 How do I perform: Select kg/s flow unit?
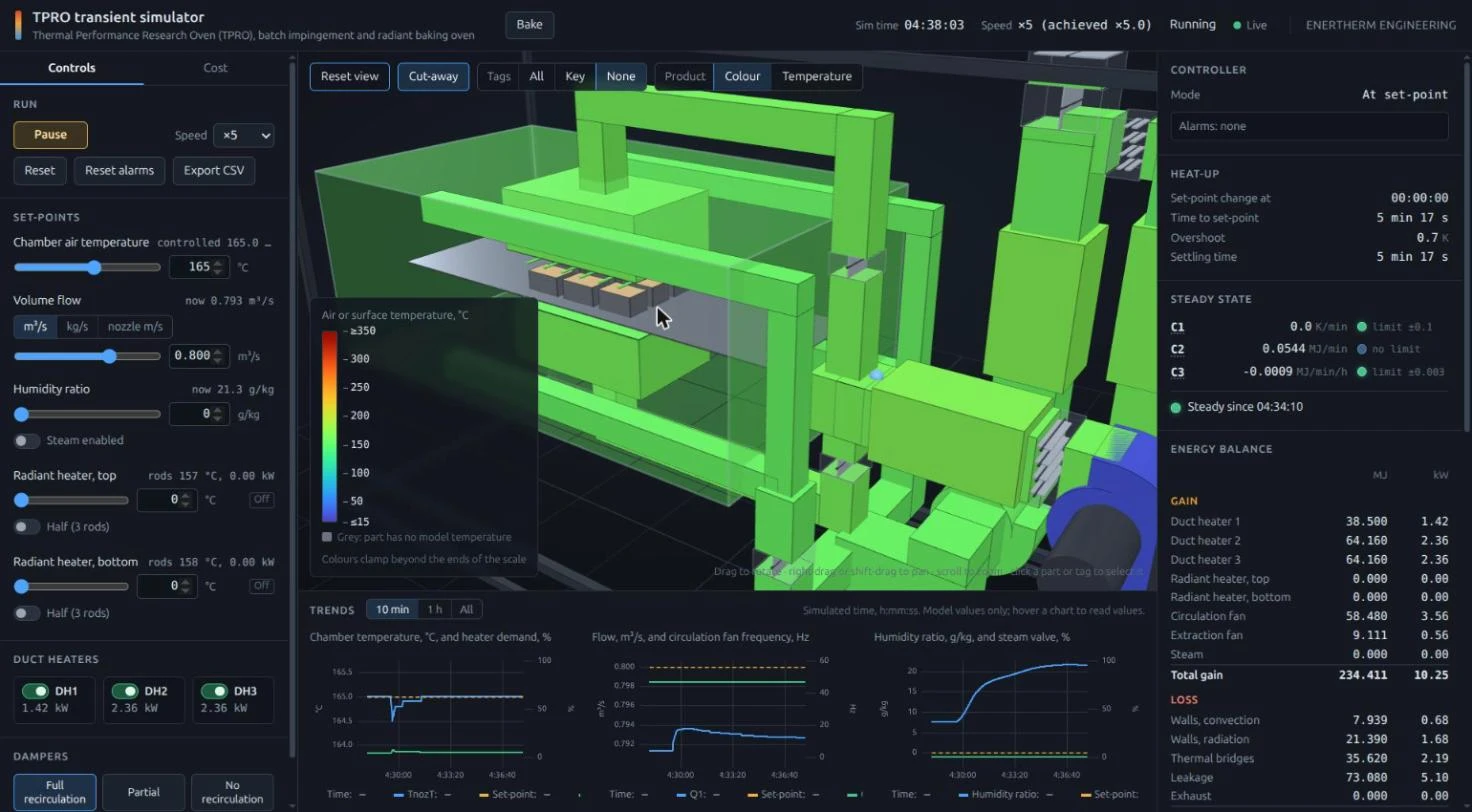(77, 327)
